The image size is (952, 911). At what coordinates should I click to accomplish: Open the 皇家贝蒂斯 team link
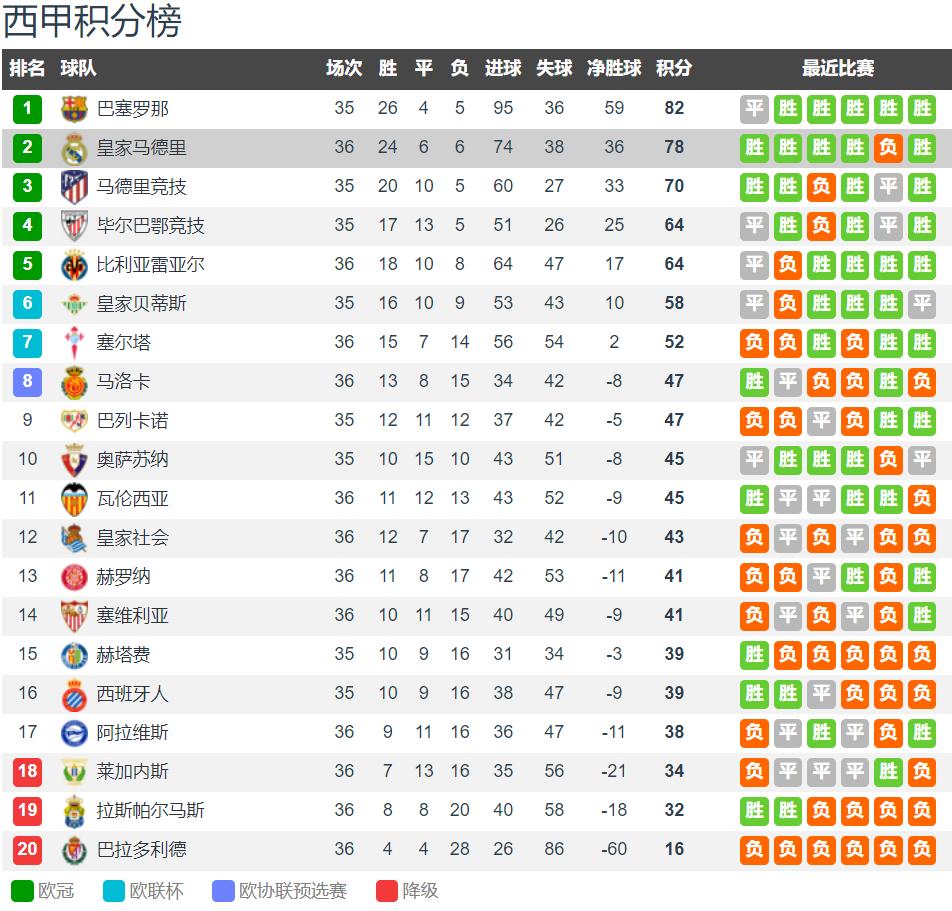[141, 304]
